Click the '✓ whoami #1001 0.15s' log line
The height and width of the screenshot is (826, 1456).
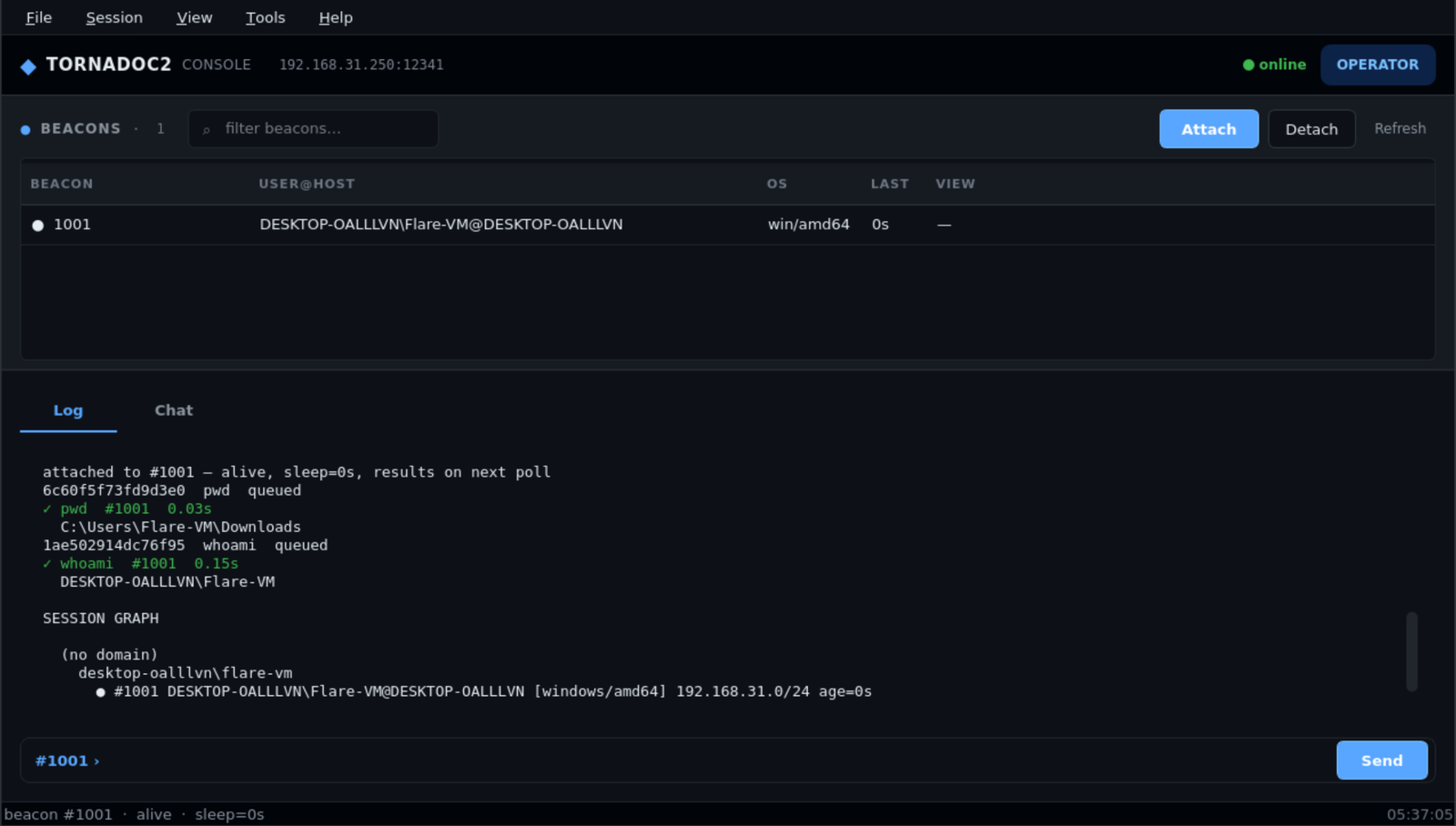140,563
